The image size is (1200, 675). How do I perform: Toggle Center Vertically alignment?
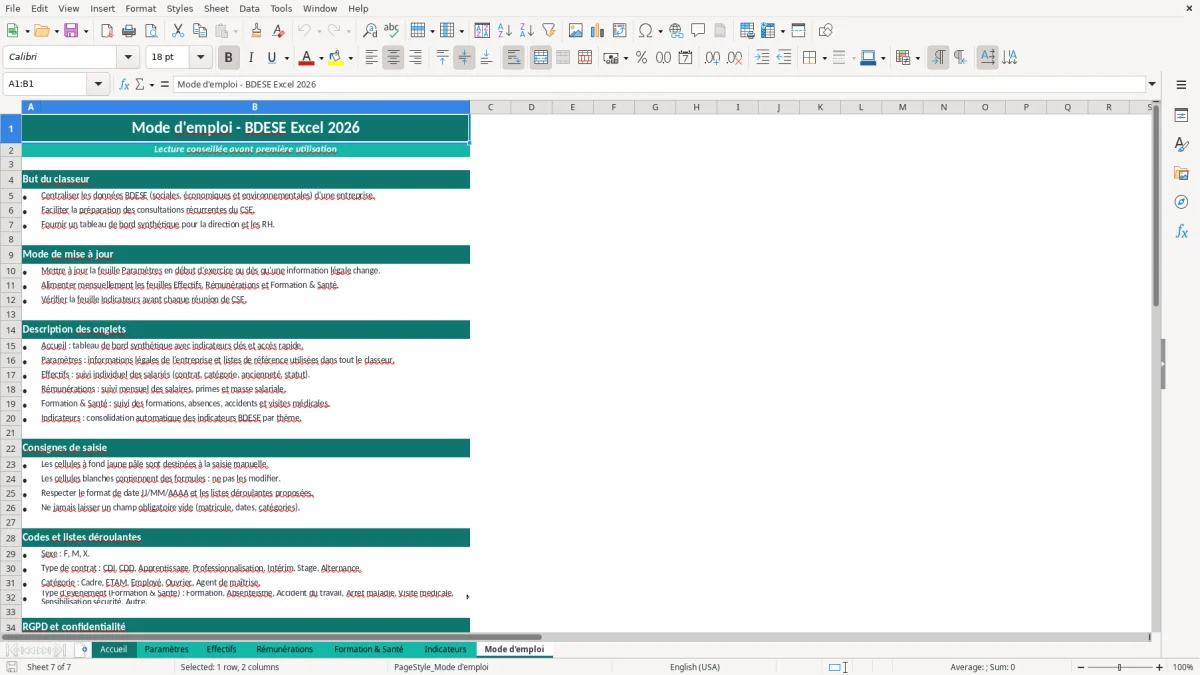pos(464,58)
